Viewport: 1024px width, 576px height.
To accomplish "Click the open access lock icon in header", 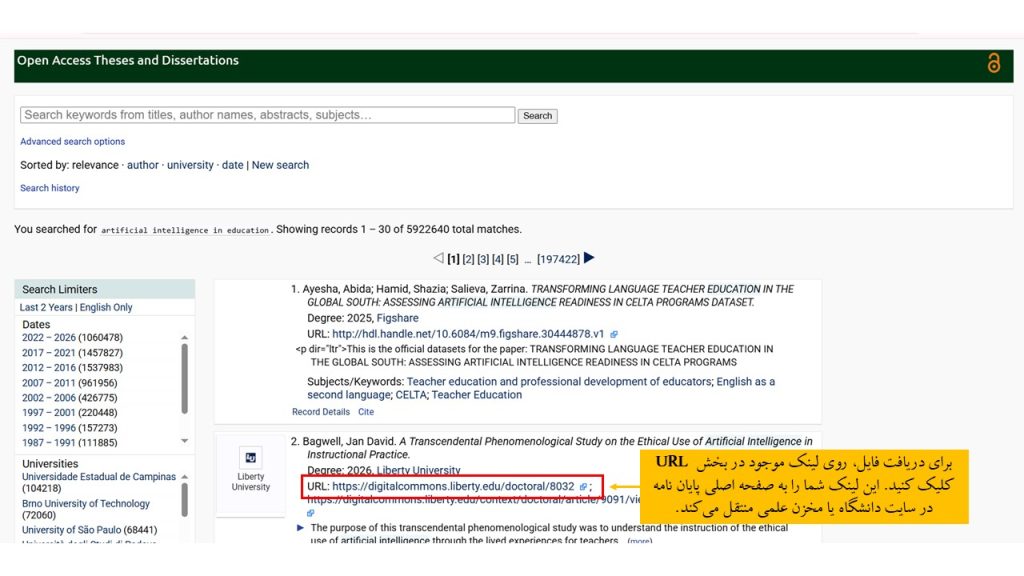I will click(x=993, y=63).
